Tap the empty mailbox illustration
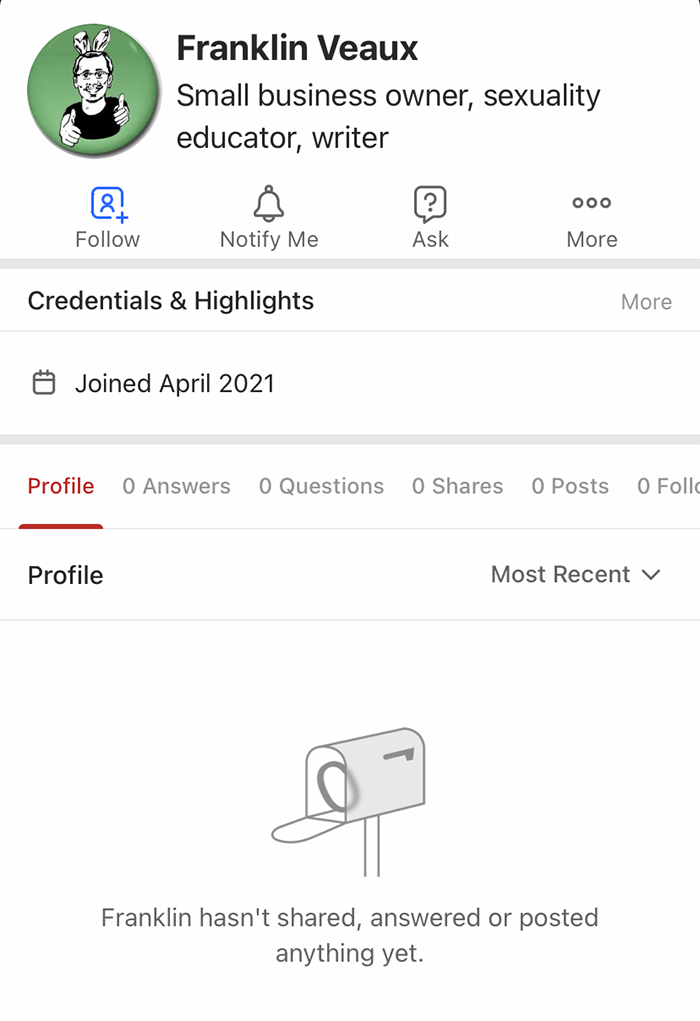Image resolution: width=700 pixels, height=1021 pixels. click(x=348, y=802)
